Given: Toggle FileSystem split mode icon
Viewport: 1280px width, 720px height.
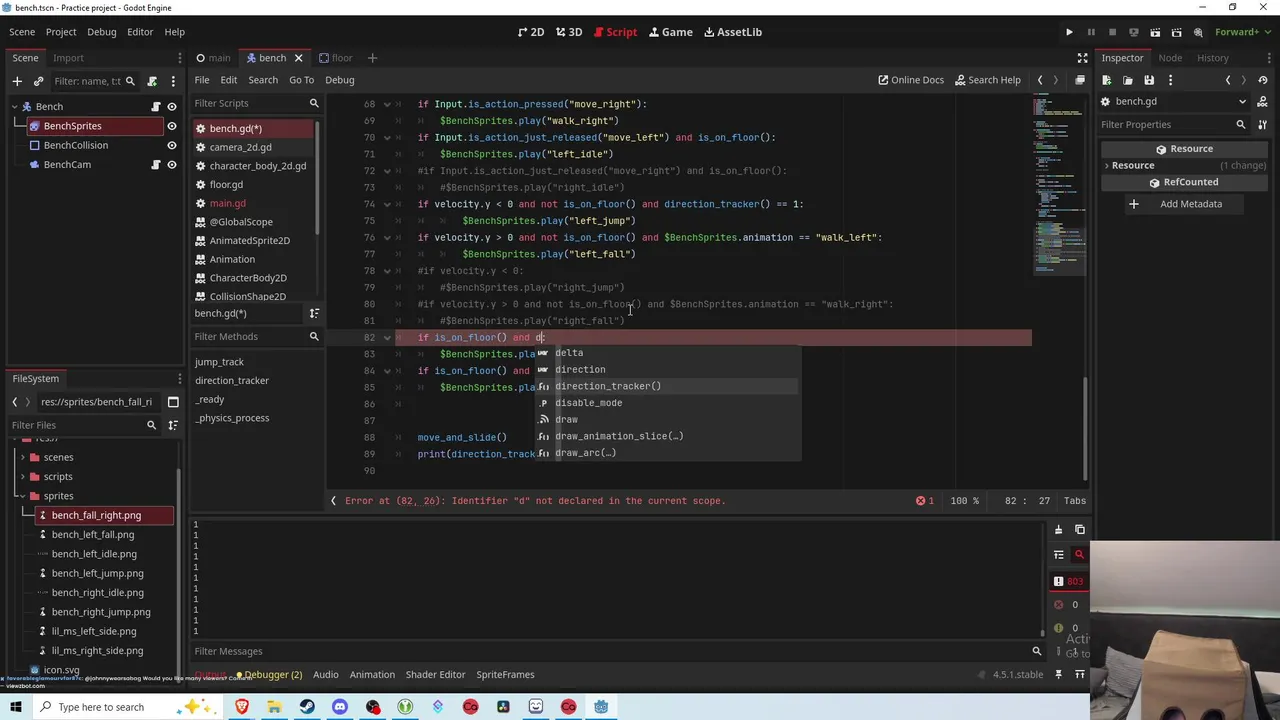Looking at the screenshot, I should [x=173, y=402].
